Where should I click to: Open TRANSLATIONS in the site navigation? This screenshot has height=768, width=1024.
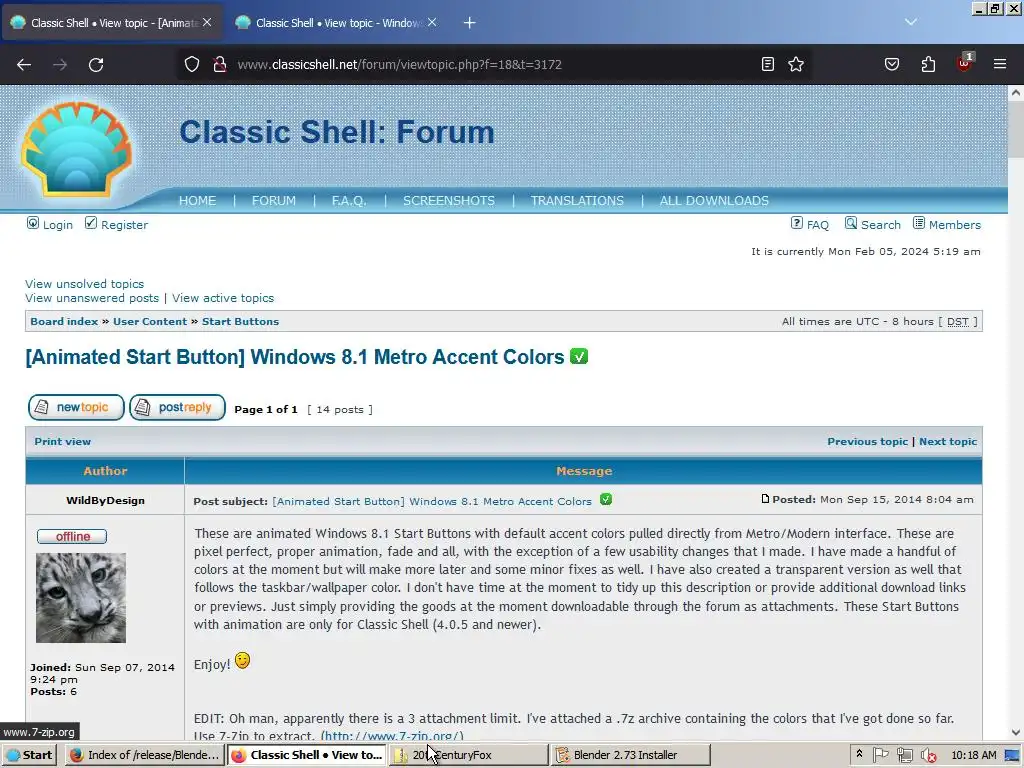tap(577, 200)
